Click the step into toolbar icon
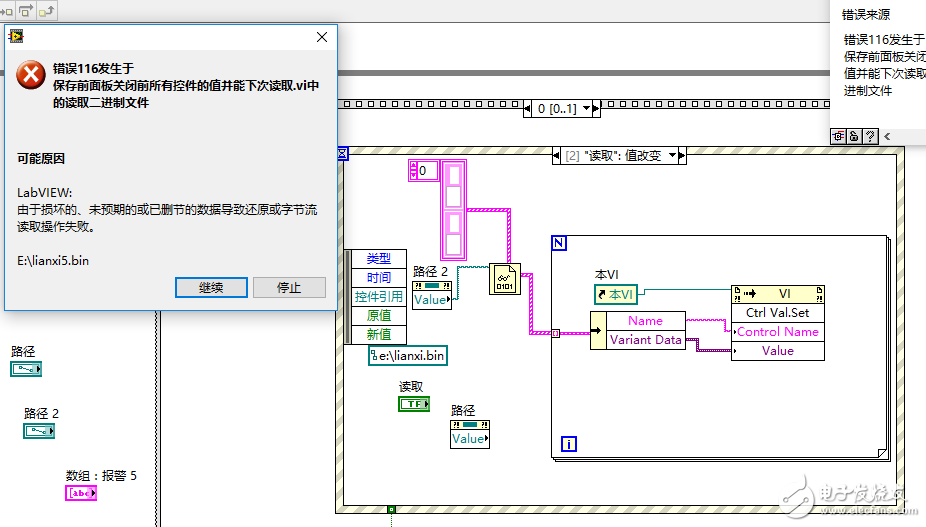This screenshot has height=527, width=926. tap(6, 11)
